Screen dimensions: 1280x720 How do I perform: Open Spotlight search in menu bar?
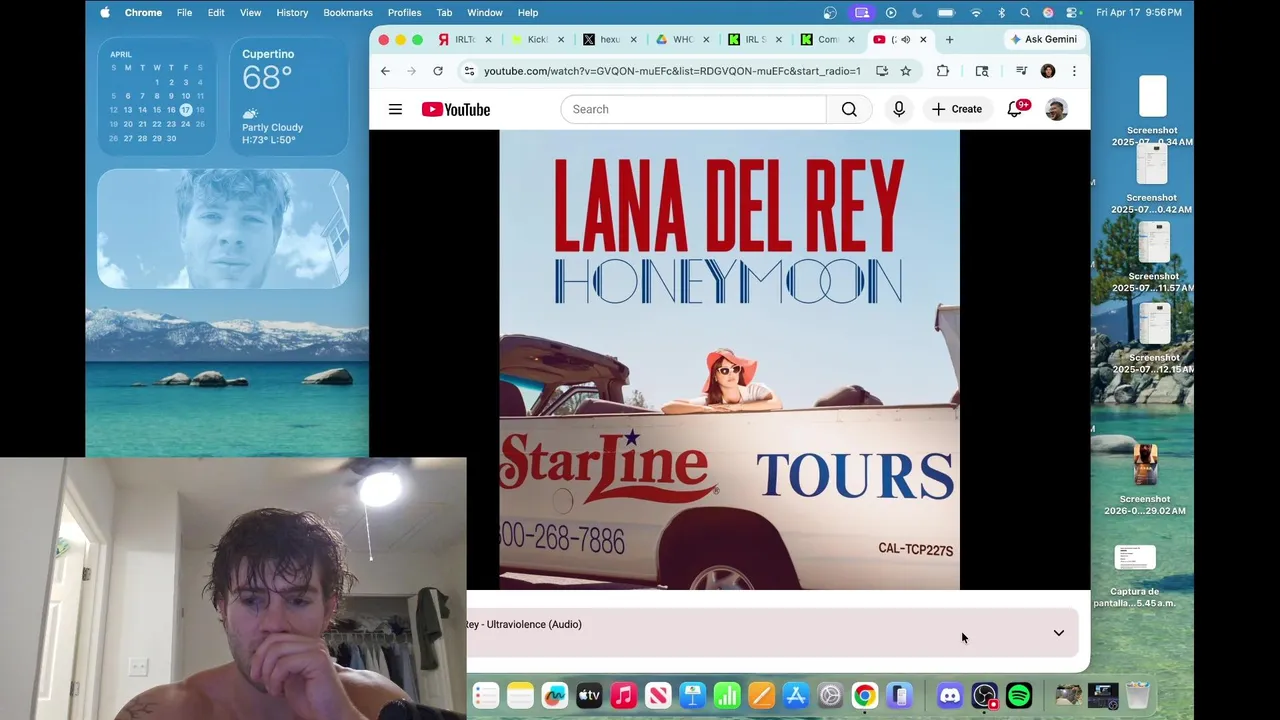click(1025, 12)
